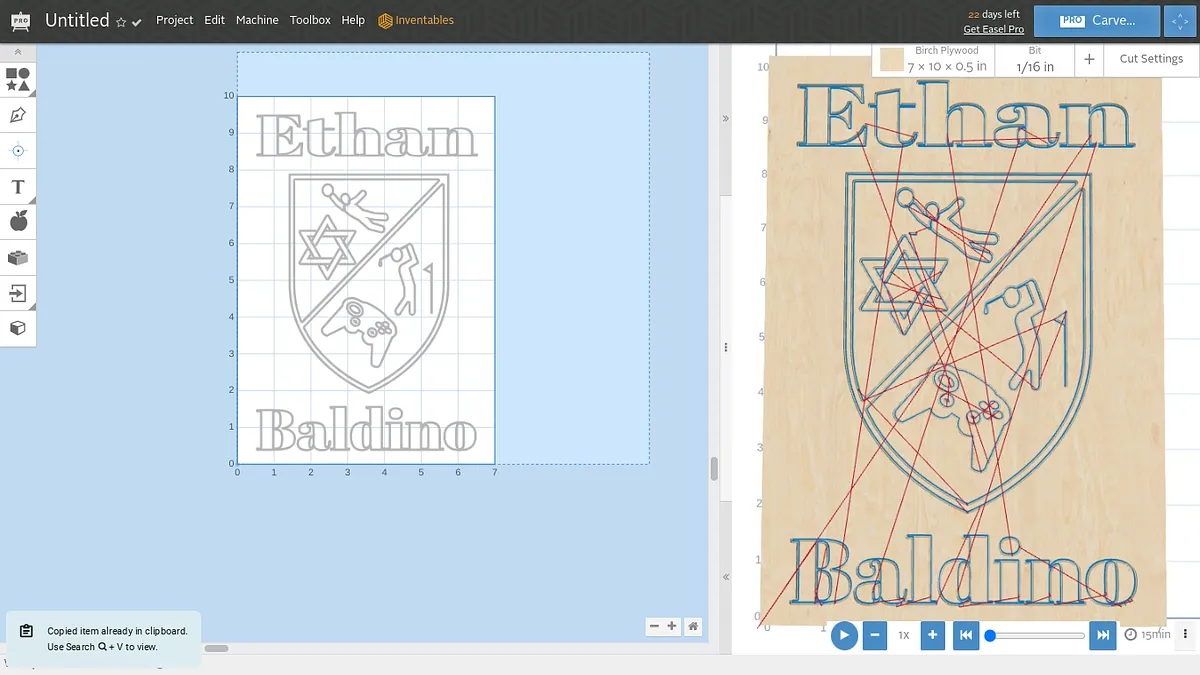Open Birch Plywood material settings

pyautogui.click(x=934, y=60)
